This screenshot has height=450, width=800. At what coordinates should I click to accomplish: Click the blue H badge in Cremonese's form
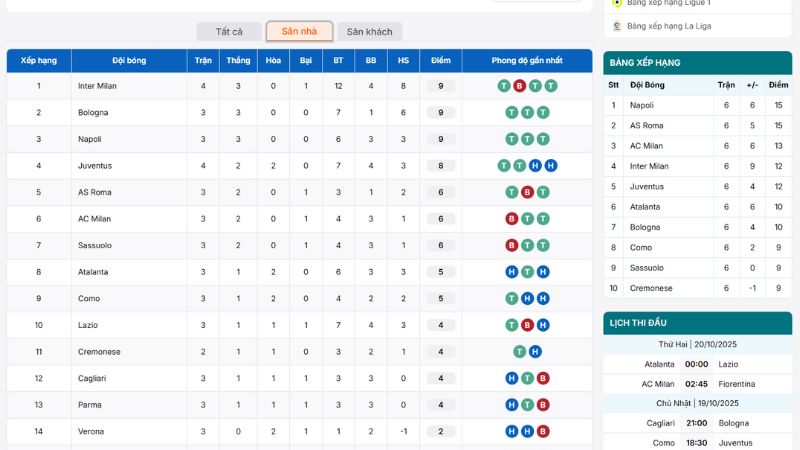tap(535, 351)
